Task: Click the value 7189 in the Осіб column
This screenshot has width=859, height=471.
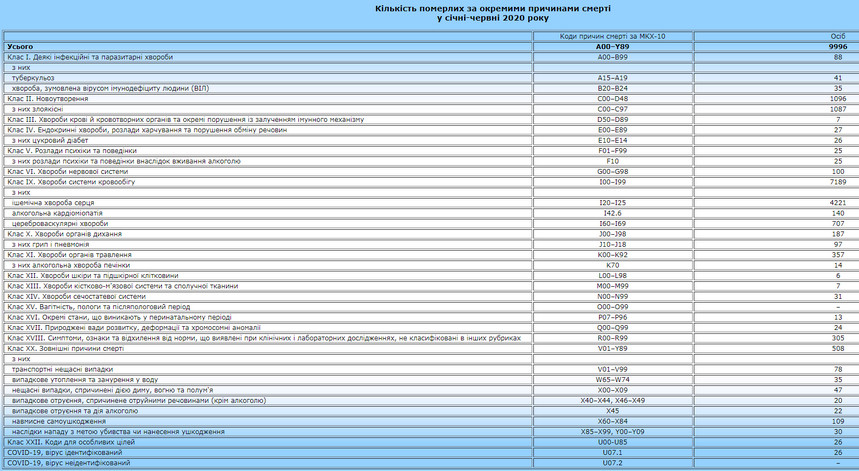Action: 838,183
